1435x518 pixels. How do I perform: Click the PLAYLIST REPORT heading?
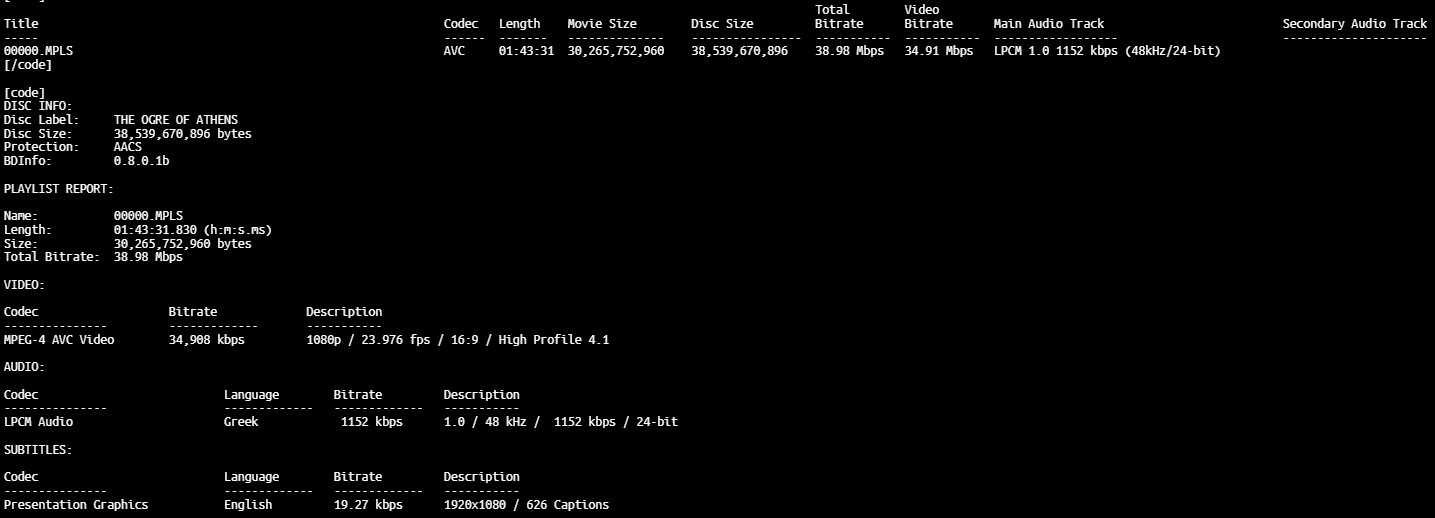click(59, 188)
